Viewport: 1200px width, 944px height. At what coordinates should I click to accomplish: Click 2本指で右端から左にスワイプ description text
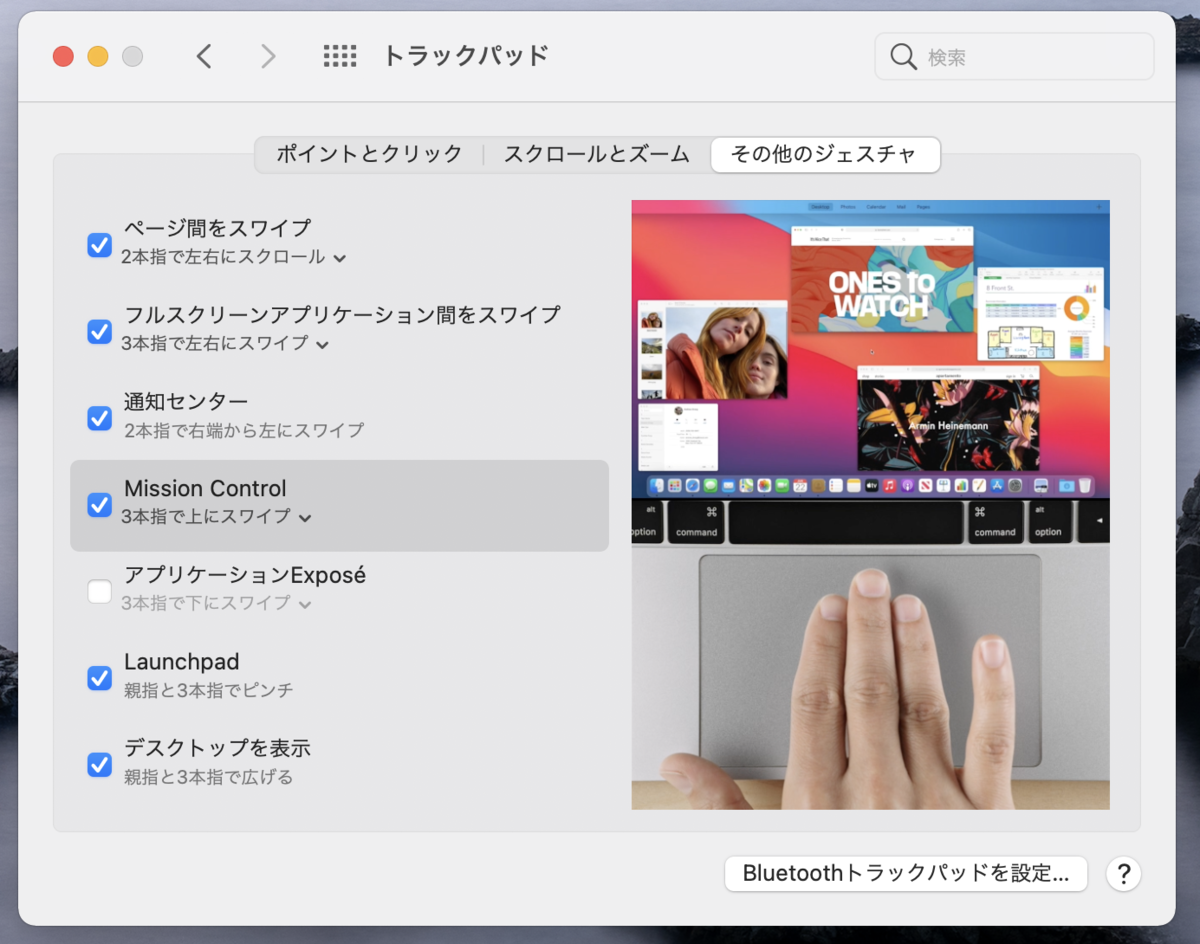click(x=244, y=430)
